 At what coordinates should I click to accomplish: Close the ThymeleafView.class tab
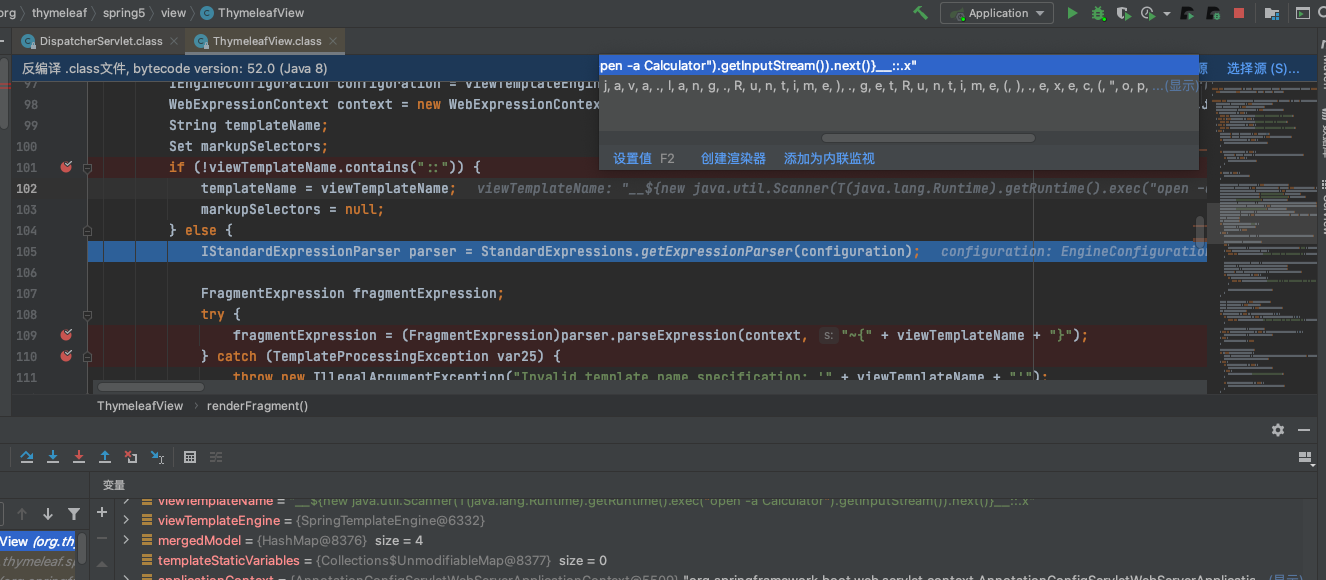coord(333,41)
